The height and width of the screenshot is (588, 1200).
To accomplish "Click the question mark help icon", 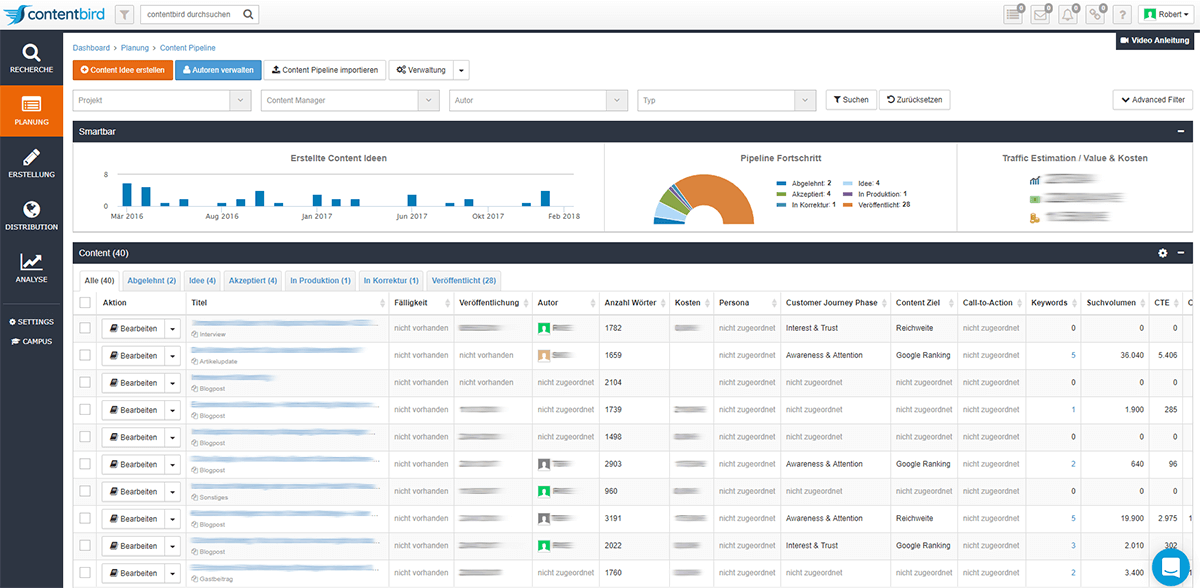I will point(1123,15).
